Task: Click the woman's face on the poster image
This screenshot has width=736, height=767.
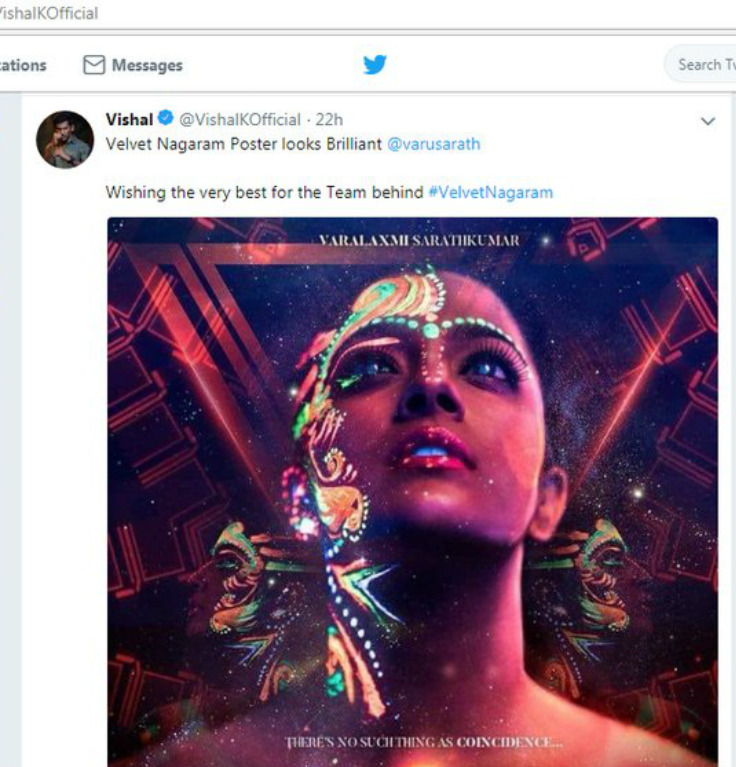Action: 430,400
